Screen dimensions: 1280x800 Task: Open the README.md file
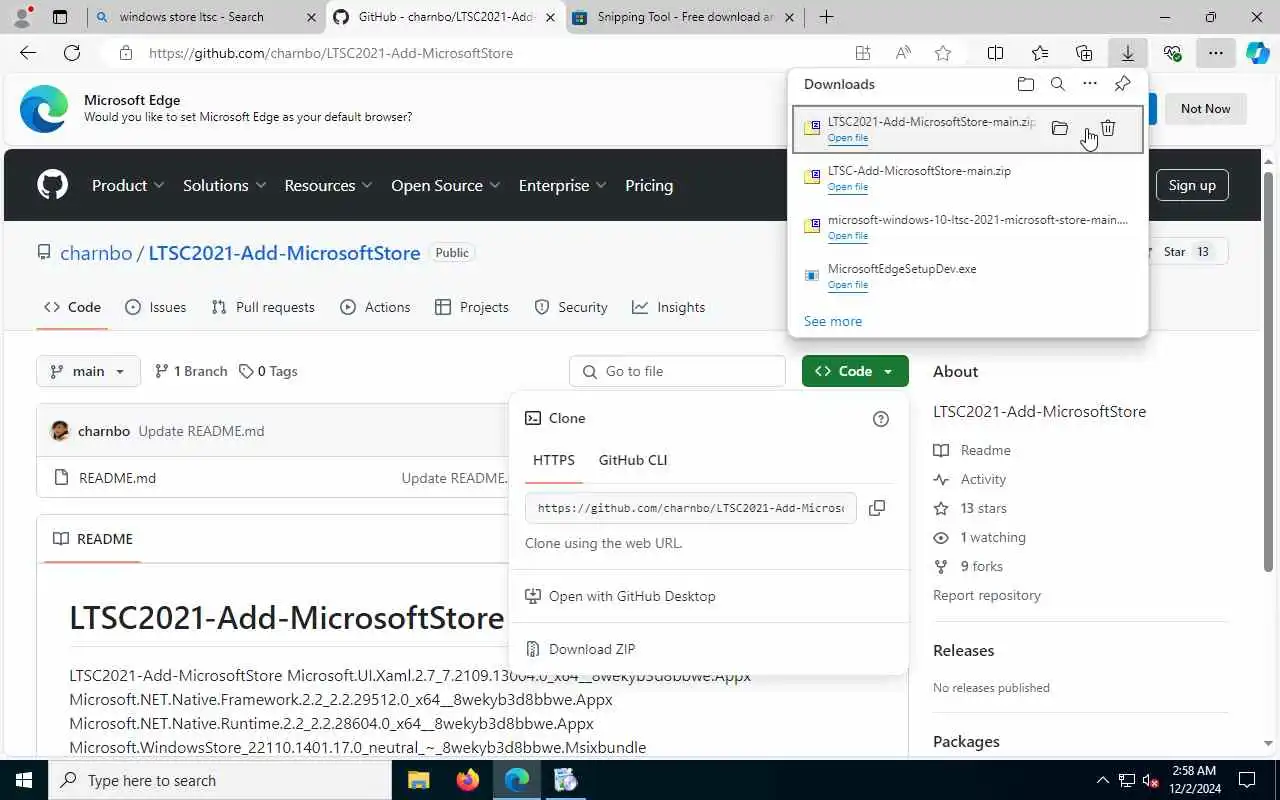point(117,478)
